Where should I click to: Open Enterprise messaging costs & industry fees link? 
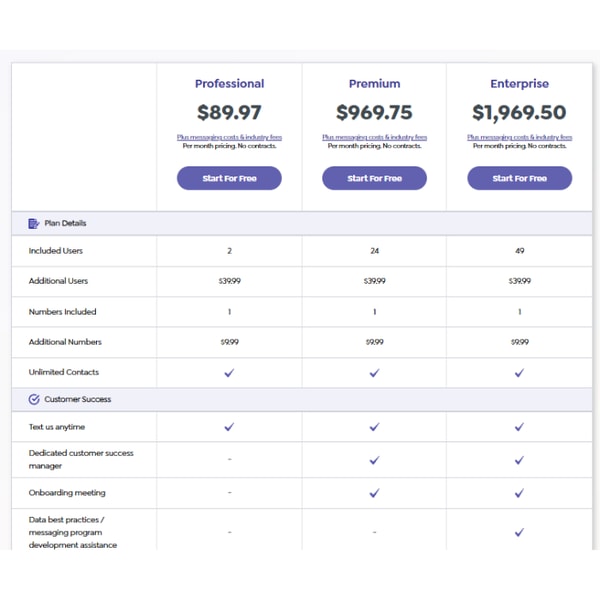(x=520, y=137)
